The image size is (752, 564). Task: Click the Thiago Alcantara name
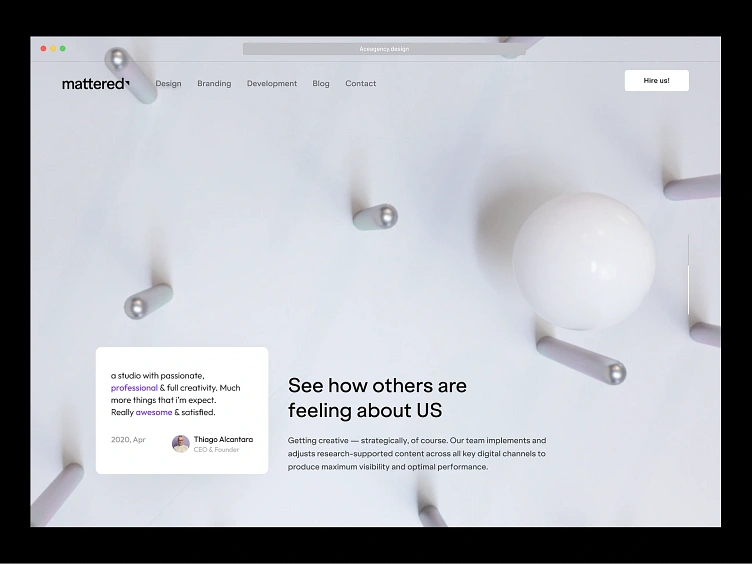(x=223, y=439)
